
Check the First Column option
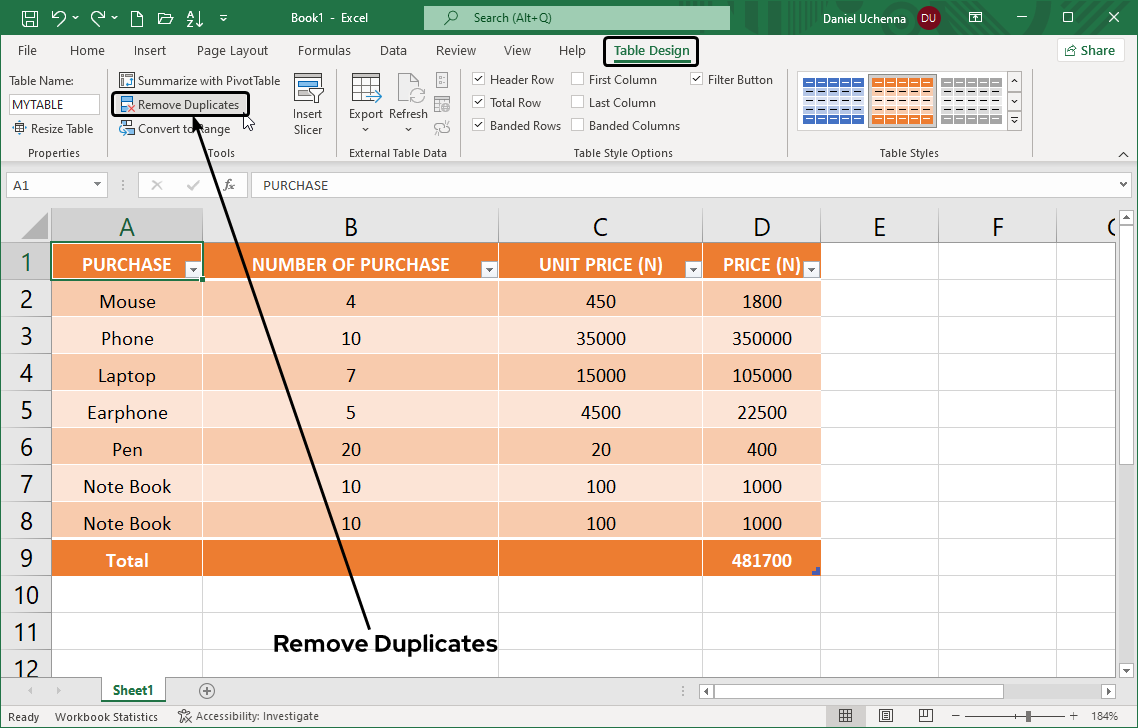coord(577,79)
